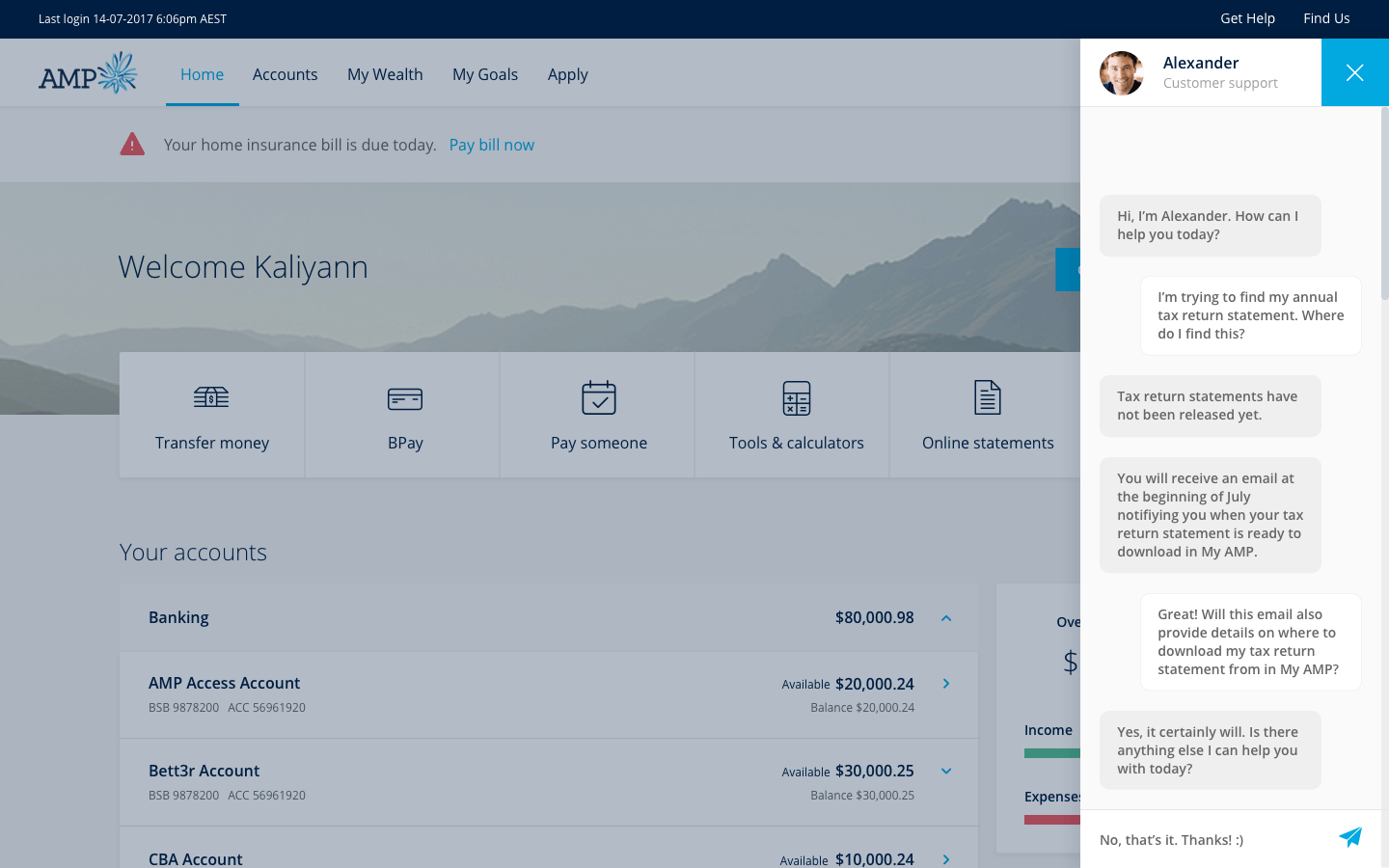Expand the Bett3r Account chevron

click(x=946, y=772)
